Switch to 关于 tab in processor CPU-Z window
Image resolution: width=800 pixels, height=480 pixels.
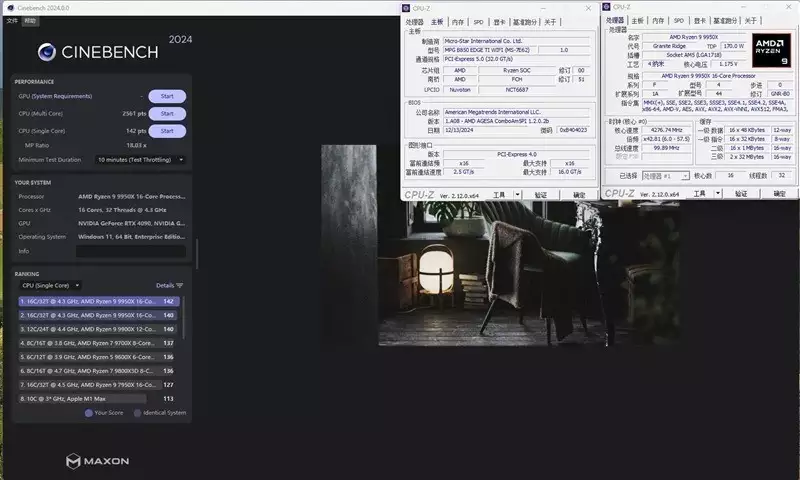point(751,20)
